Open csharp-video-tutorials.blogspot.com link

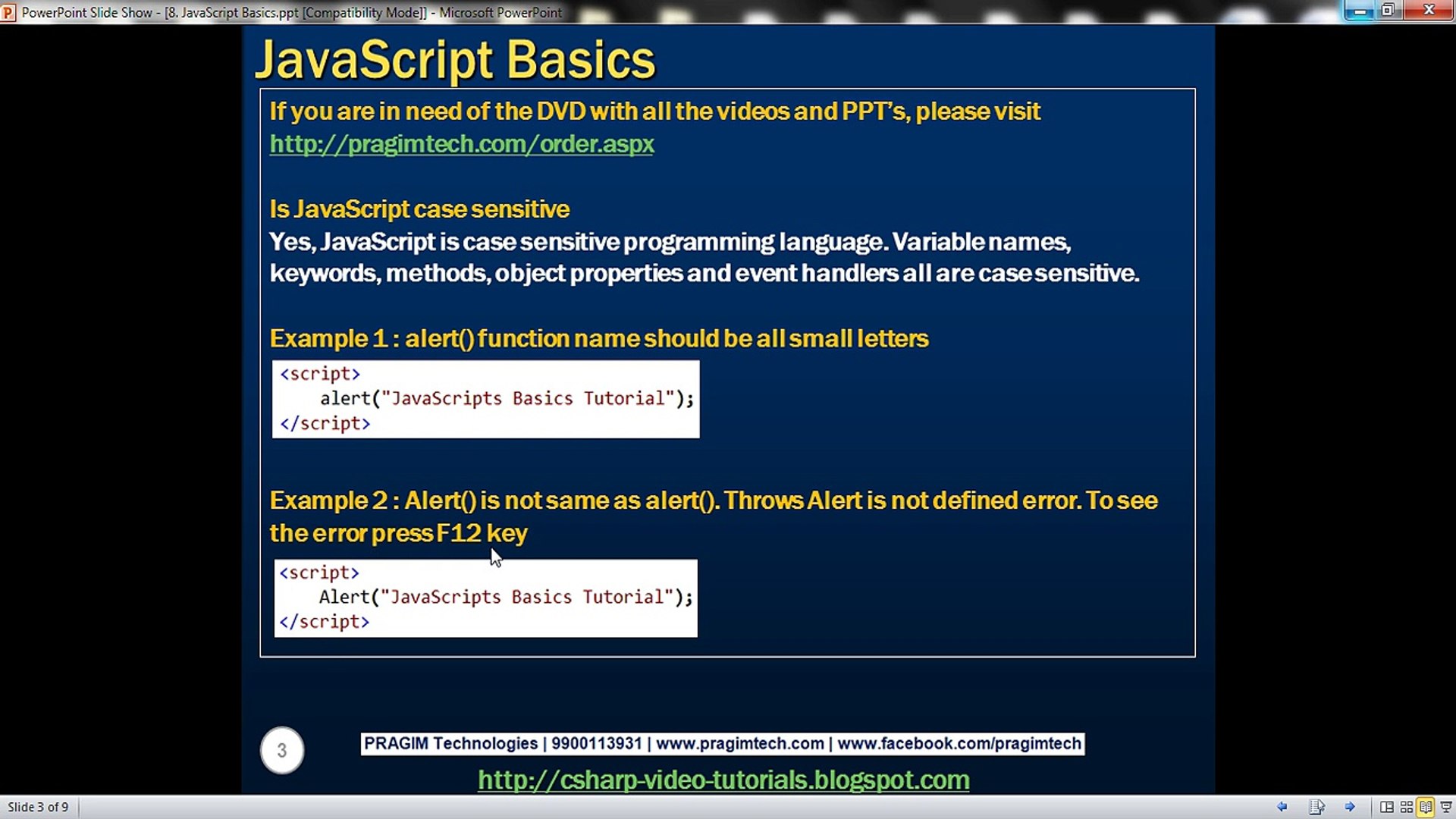tap(723, 780)
